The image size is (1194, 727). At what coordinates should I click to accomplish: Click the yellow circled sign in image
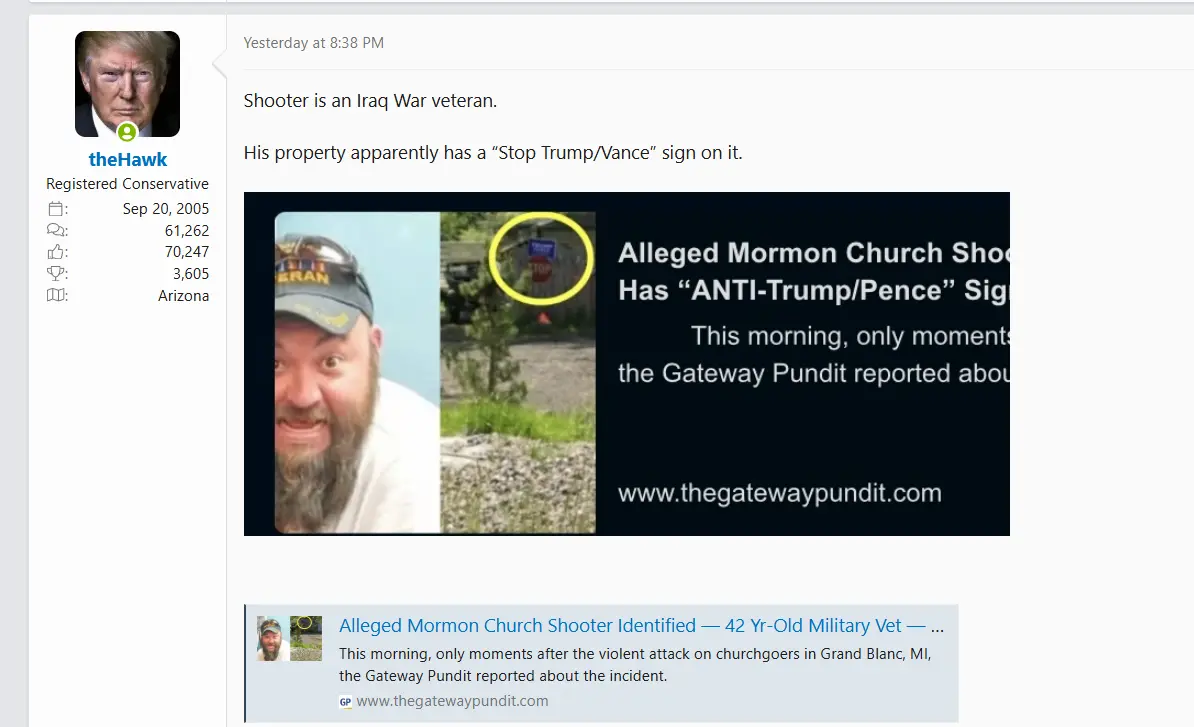point(541,259)
